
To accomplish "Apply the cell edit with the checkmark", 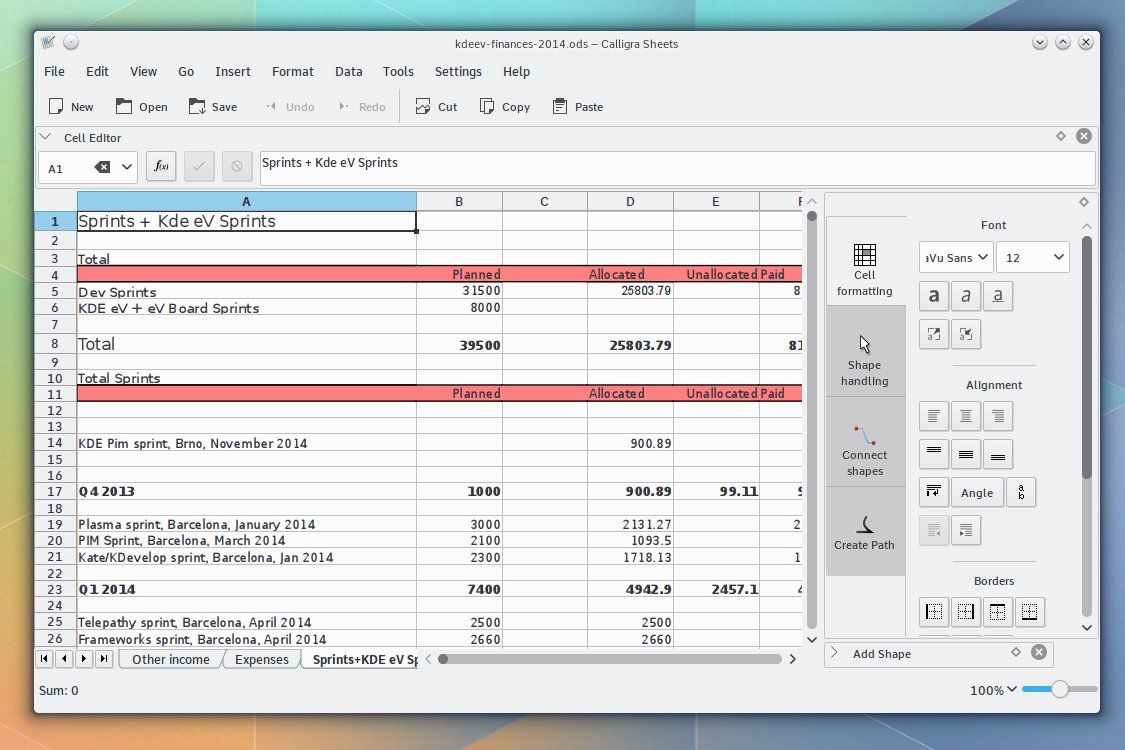I will click(199, 167).
